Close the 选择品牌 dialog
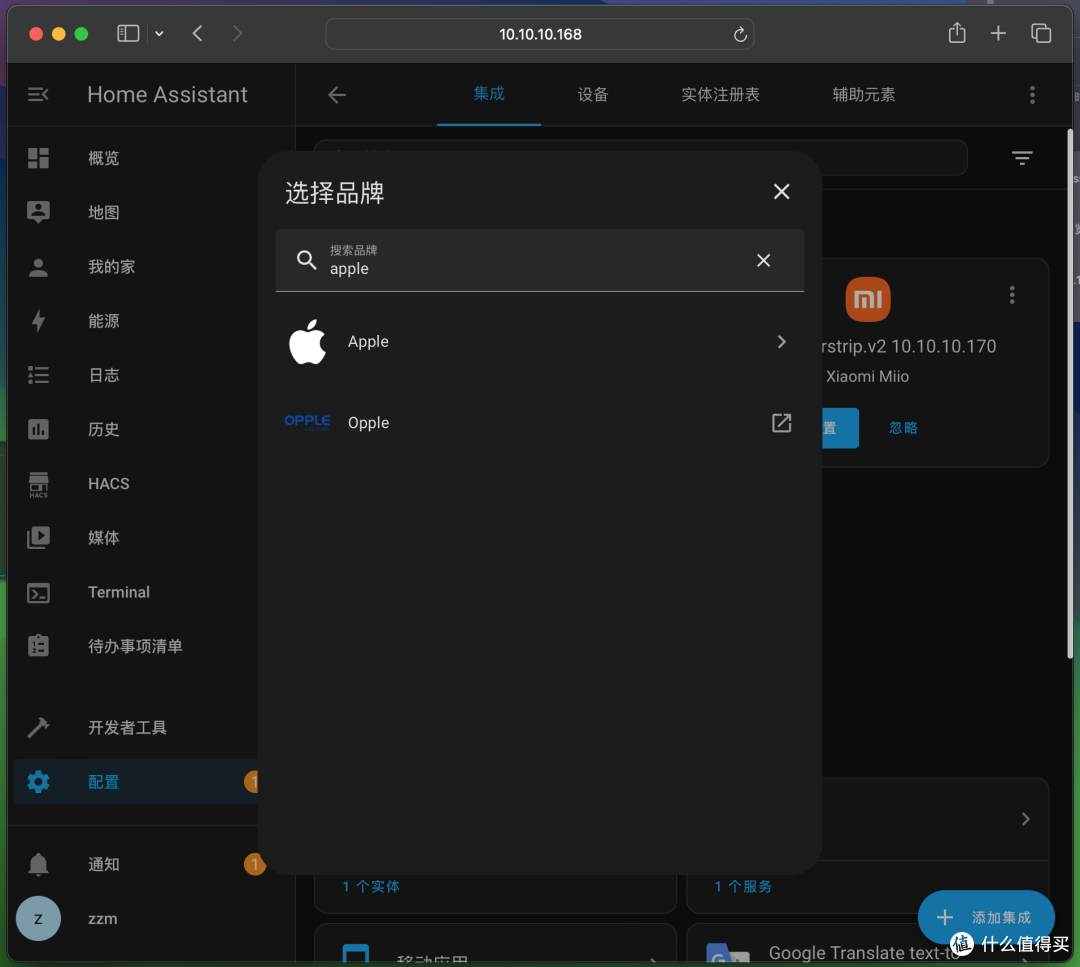The width and height of the screenshot is (1080, 967). tap(781, 191)
